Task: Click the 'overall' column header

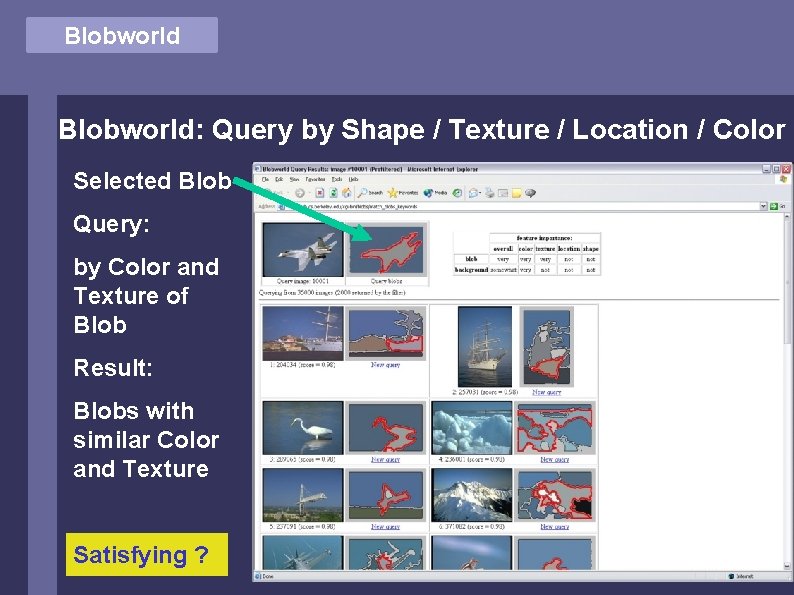Action: [x=503, y=249]
